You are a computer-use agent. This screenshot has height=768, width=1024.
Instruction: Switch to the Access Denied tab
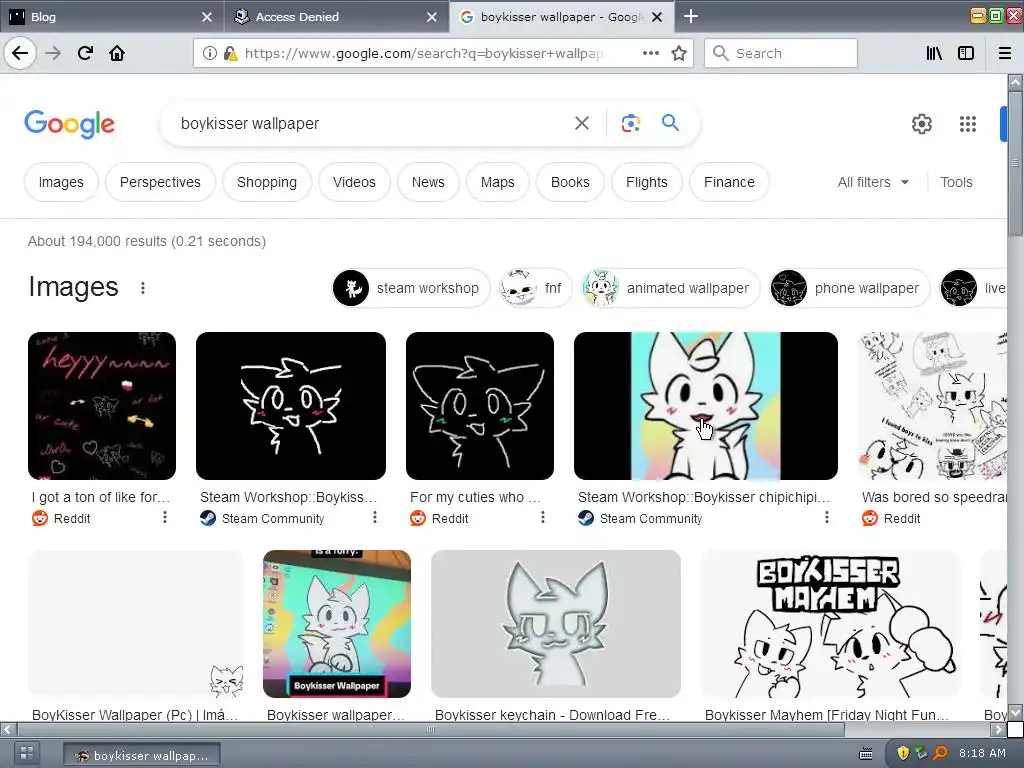[336, 17]
